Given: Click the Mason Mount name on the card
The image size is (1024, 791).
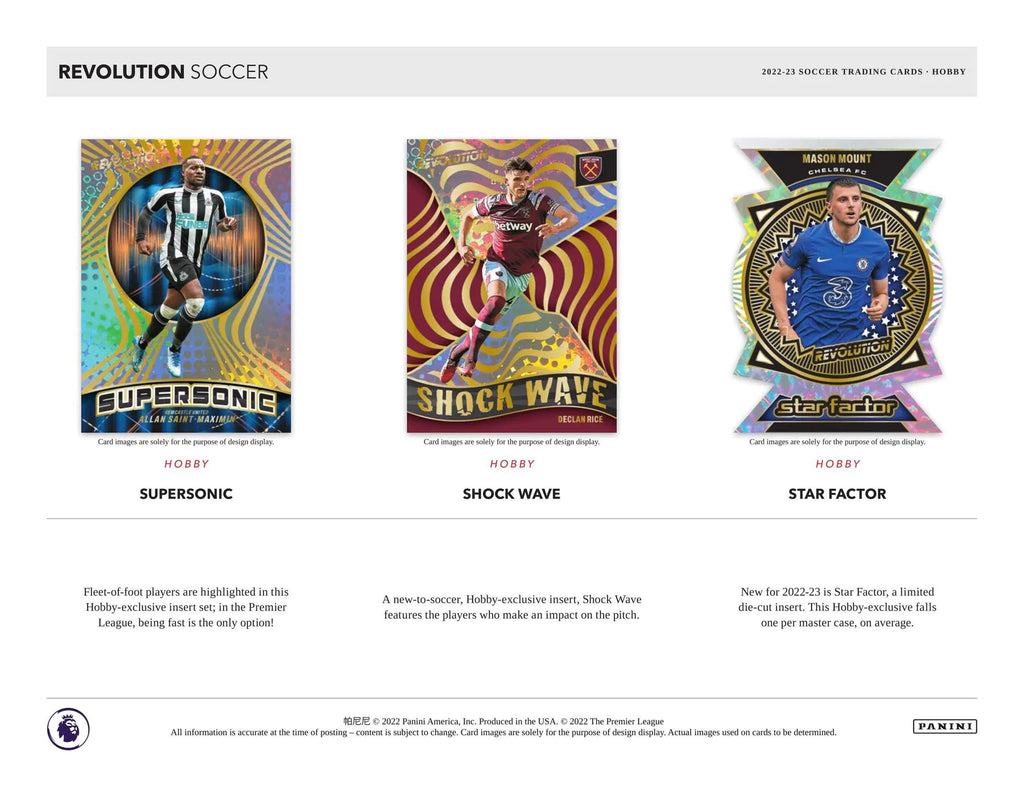Looking at the screenshot, I should (x=837, y=159).
